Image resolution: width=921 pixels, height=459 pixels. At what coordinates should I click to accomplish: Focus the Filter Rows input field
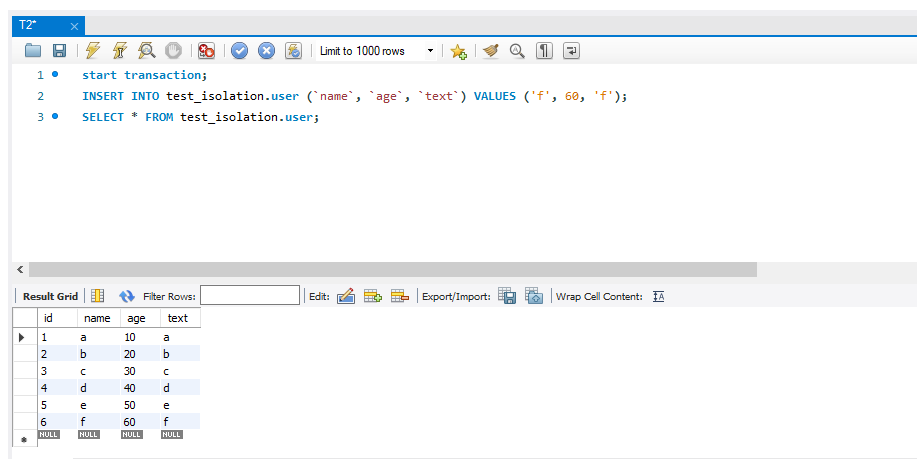(x=250, y=296)
